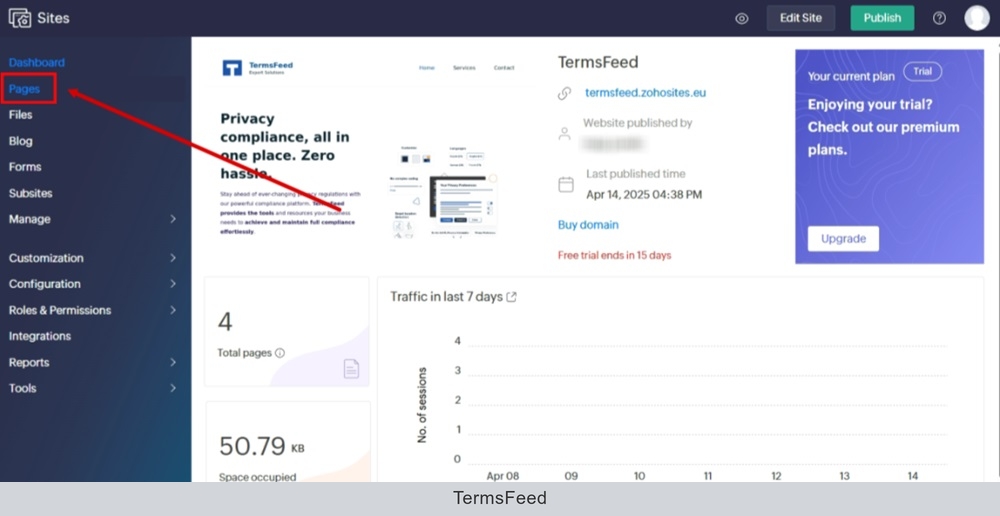Click the calendar icon beside Last published time
1000x516 pixels.
pos(566,185)
